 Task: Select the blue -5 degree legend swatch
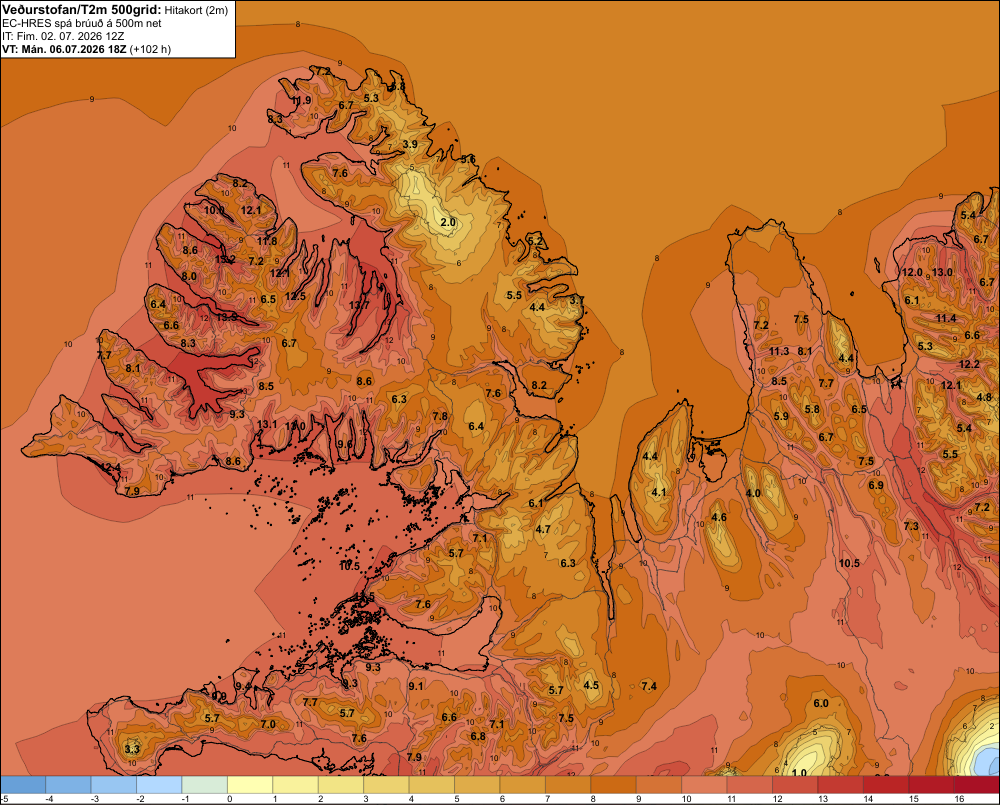click(23, 785)
